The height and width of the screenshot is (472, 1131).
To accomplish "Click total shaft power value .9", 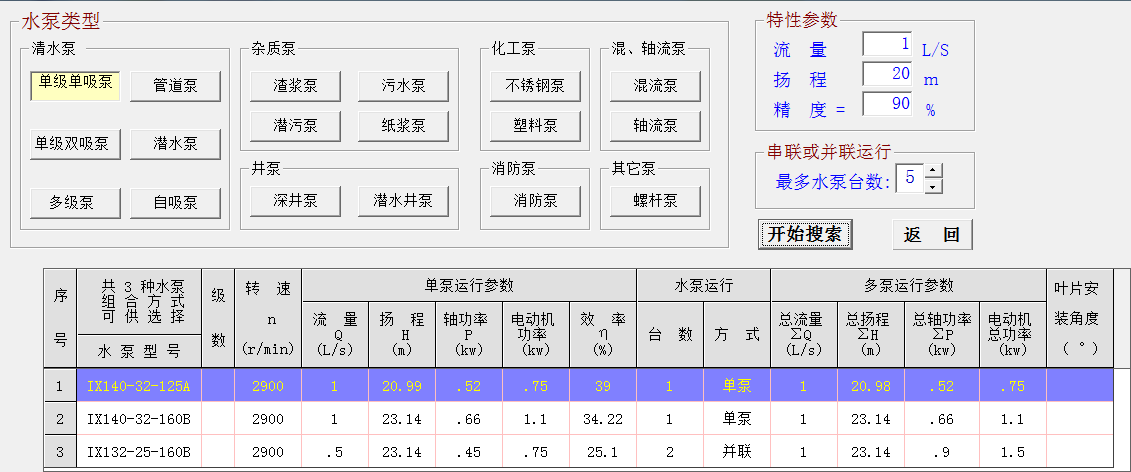I will 942,453.
